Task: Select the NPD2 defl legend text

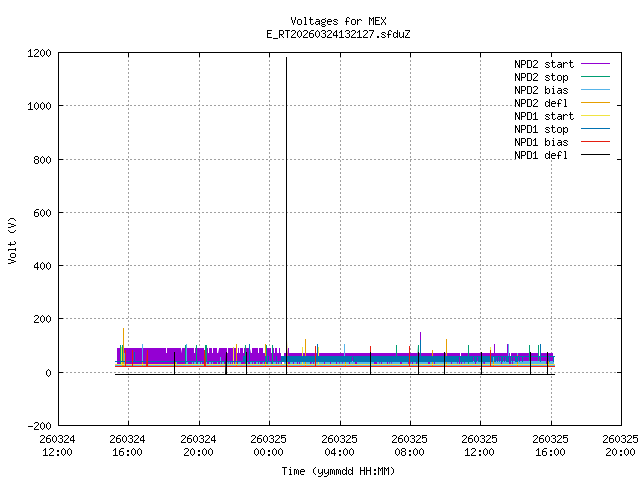Action: (543, 103)
